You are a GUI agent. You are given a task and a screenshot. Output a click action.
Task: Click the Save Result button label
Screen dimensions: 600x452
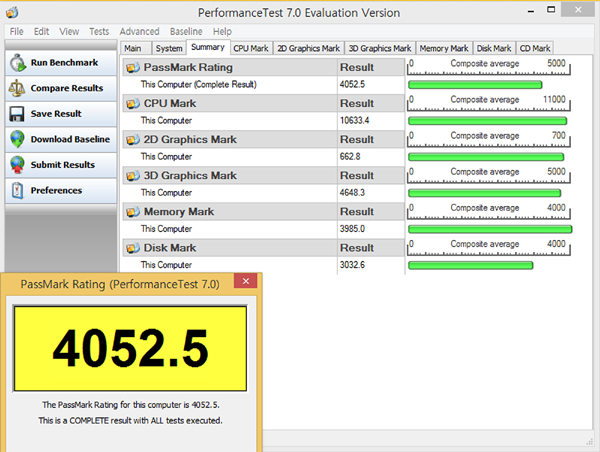(x=56, y=114)
